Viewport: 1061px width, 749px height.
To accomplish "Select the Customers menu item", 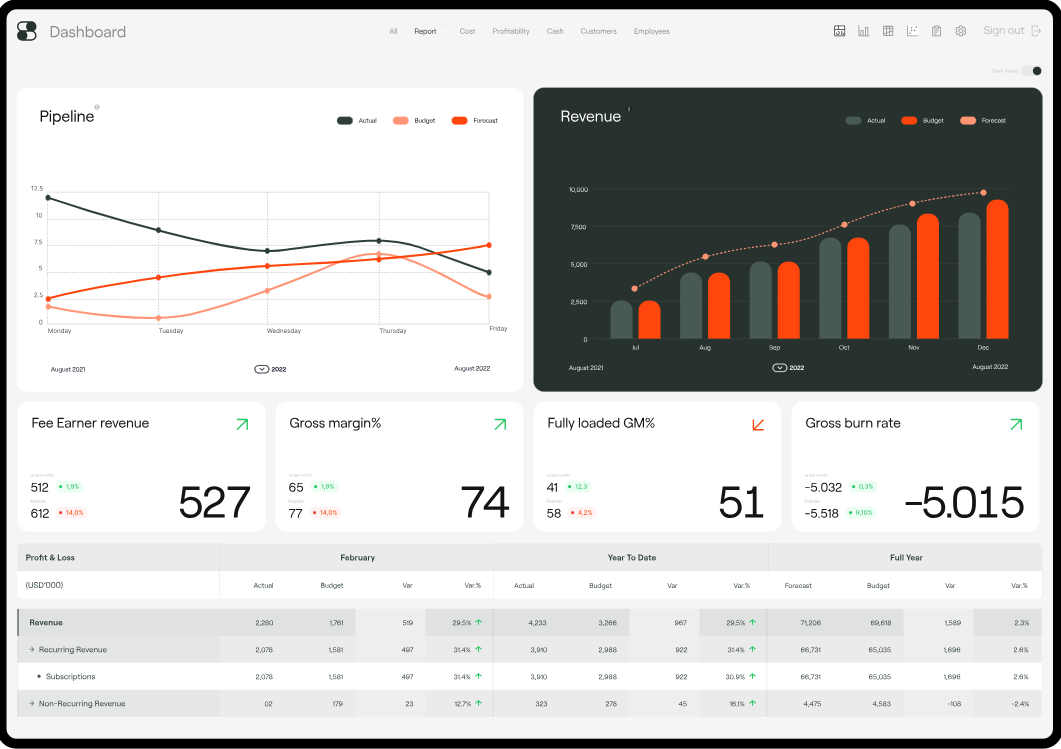I will point(598,31).
